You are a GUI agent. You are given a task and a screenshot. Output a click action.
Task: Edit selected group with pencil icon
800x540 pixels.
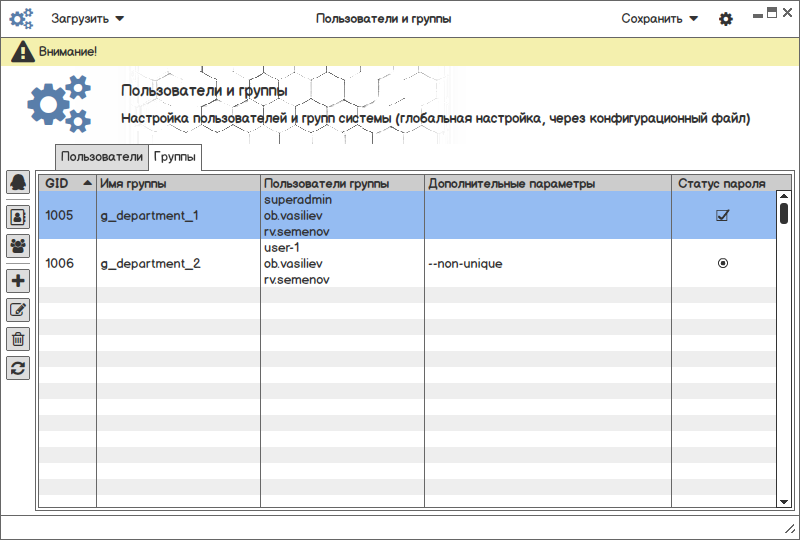(18, 310)
